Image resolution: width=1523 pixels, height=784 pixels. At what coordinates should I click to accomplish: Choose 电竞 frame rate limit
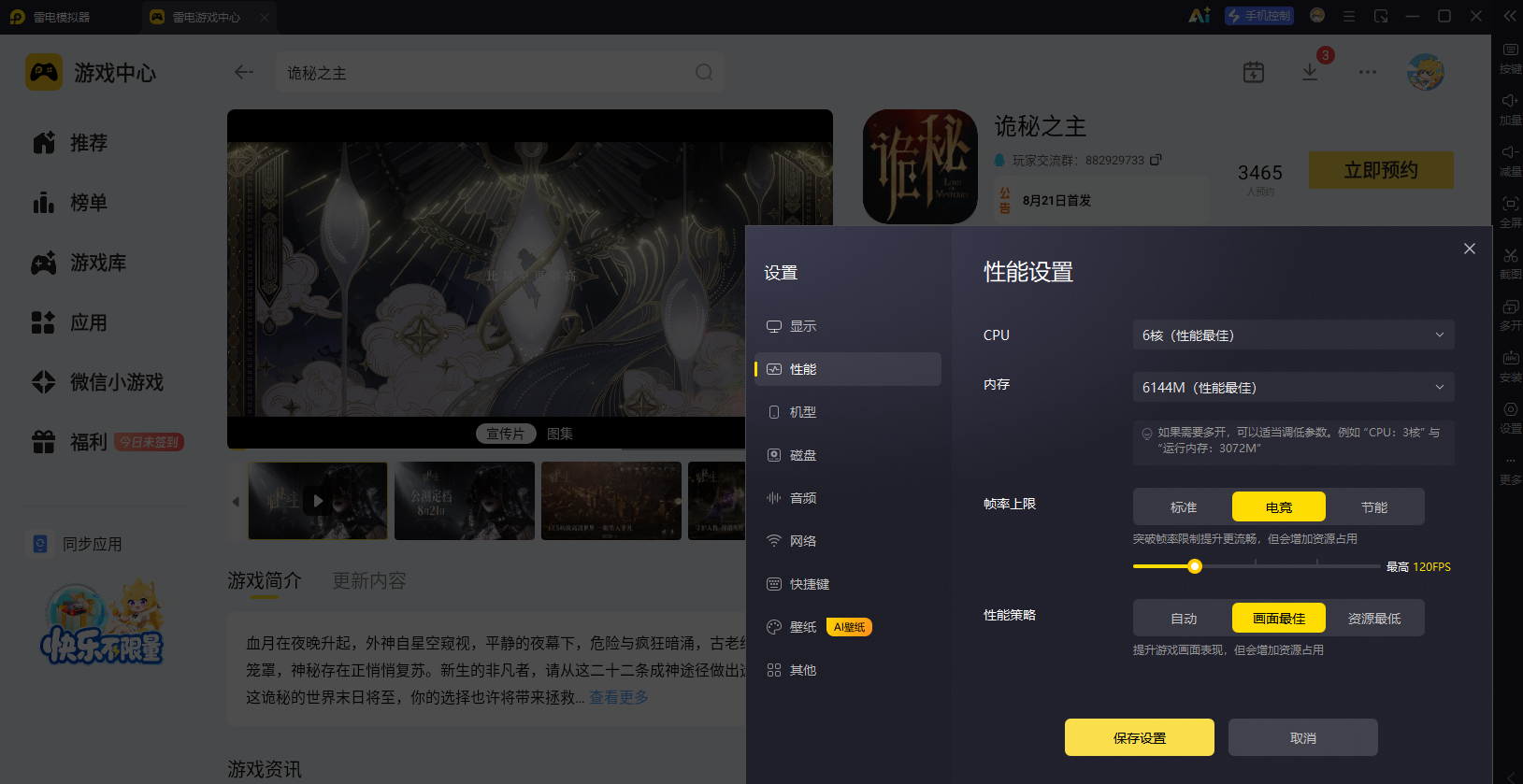1279,506
